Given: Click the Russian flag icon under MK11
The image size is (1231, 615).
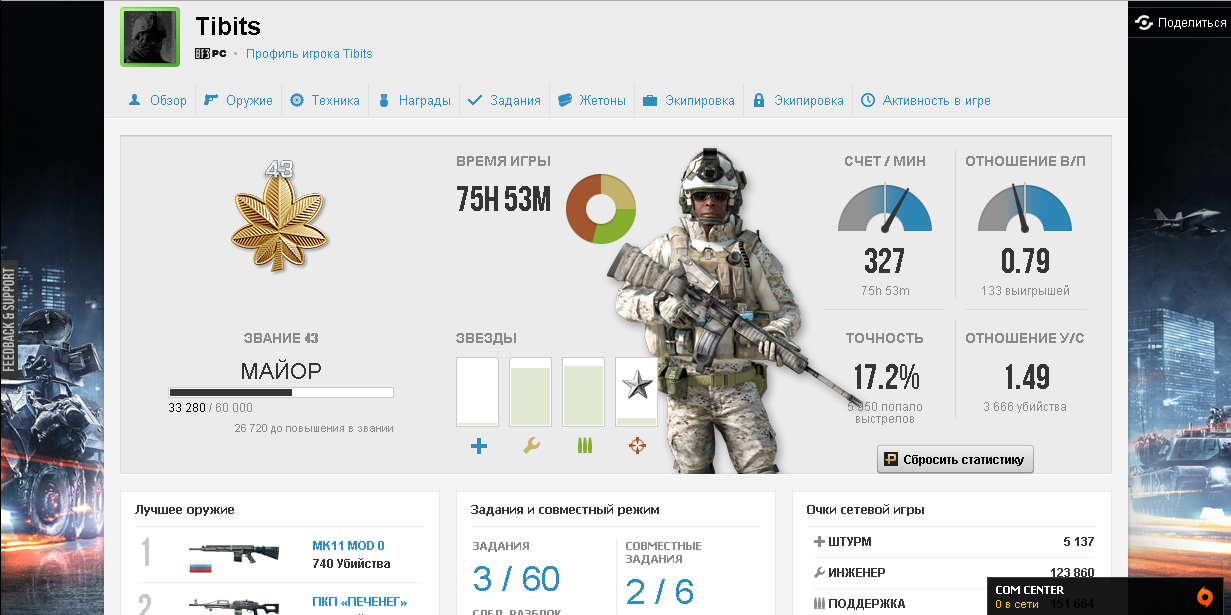Looking at the screenshot, I should (x=200, y=567).
